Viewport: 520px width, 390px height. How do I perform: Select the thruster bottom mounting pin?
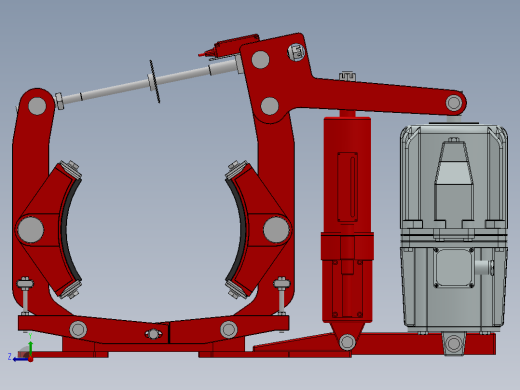pos(453,343)
